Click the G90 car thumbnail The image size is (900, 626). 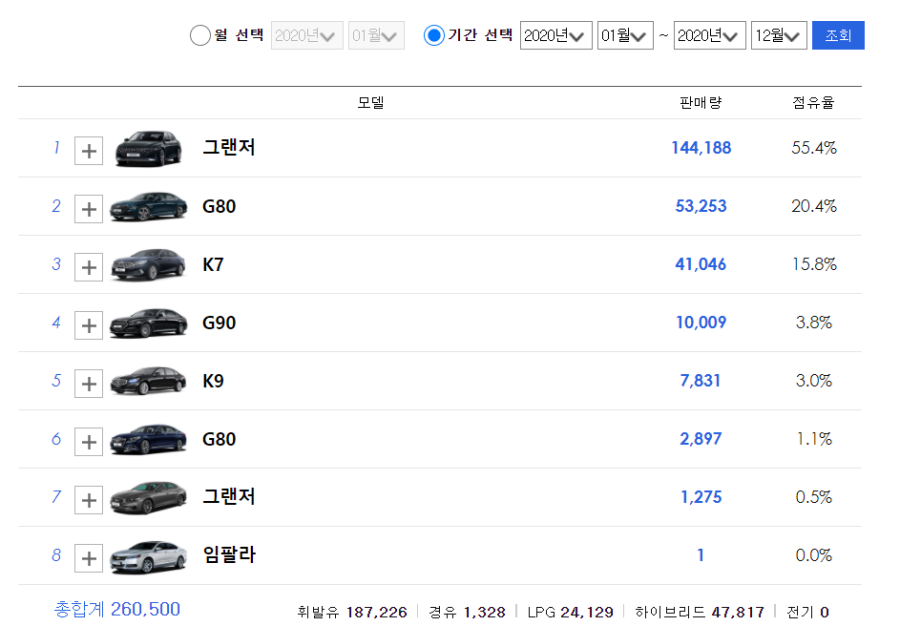(x=148, y=323)
